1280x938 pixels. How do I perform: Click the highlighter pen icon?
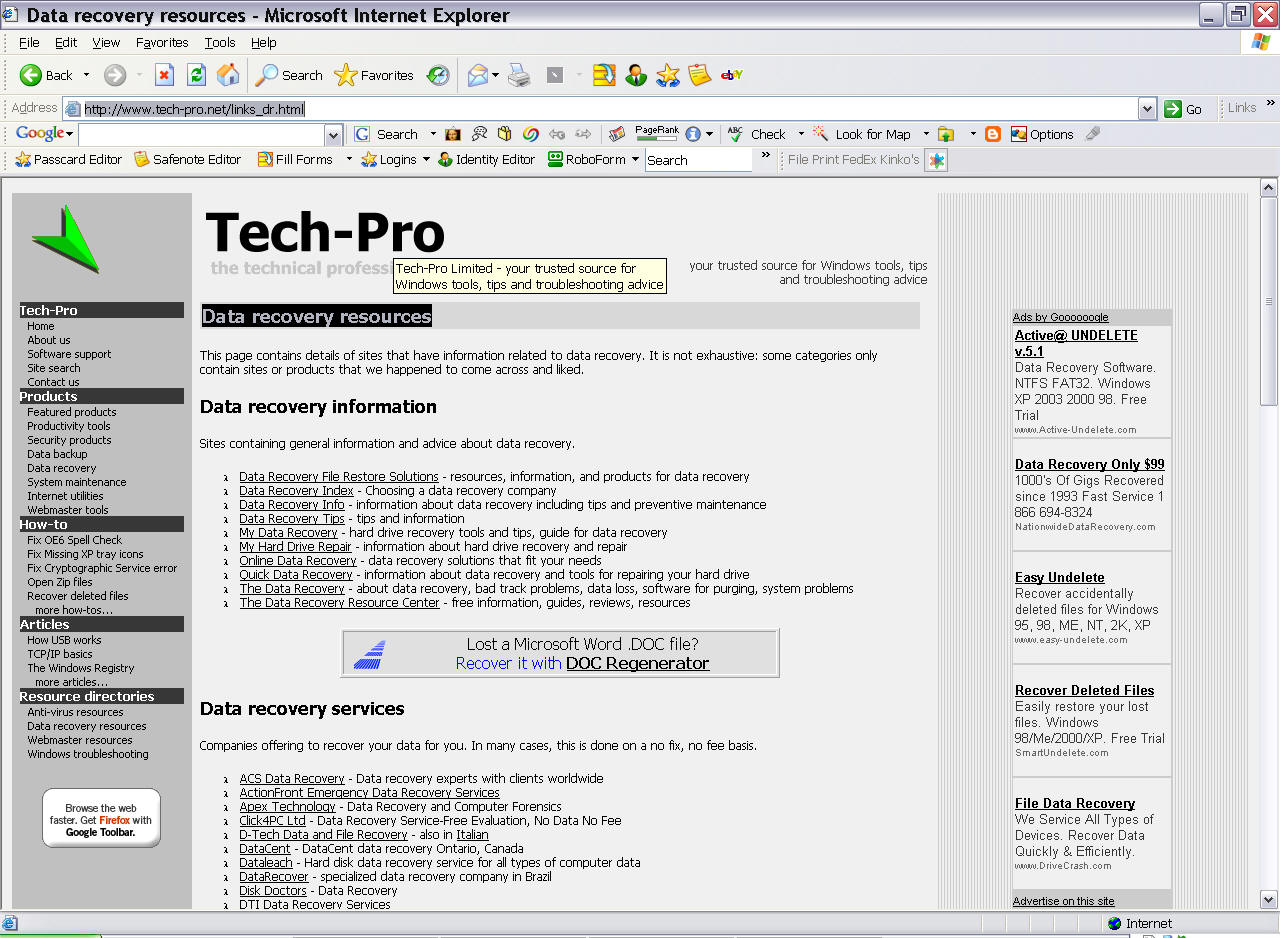(1093, 134)
